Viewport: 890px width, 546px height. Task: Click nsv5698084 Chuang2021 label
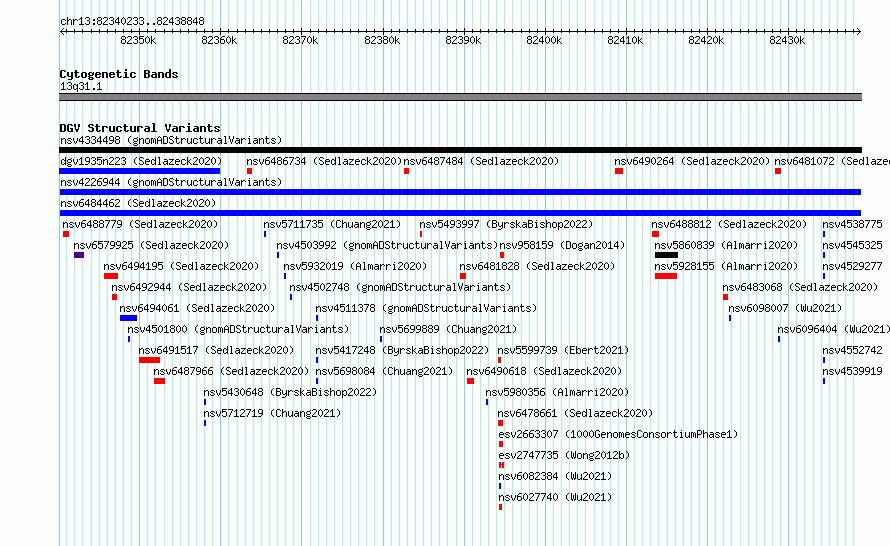point(385,371)
